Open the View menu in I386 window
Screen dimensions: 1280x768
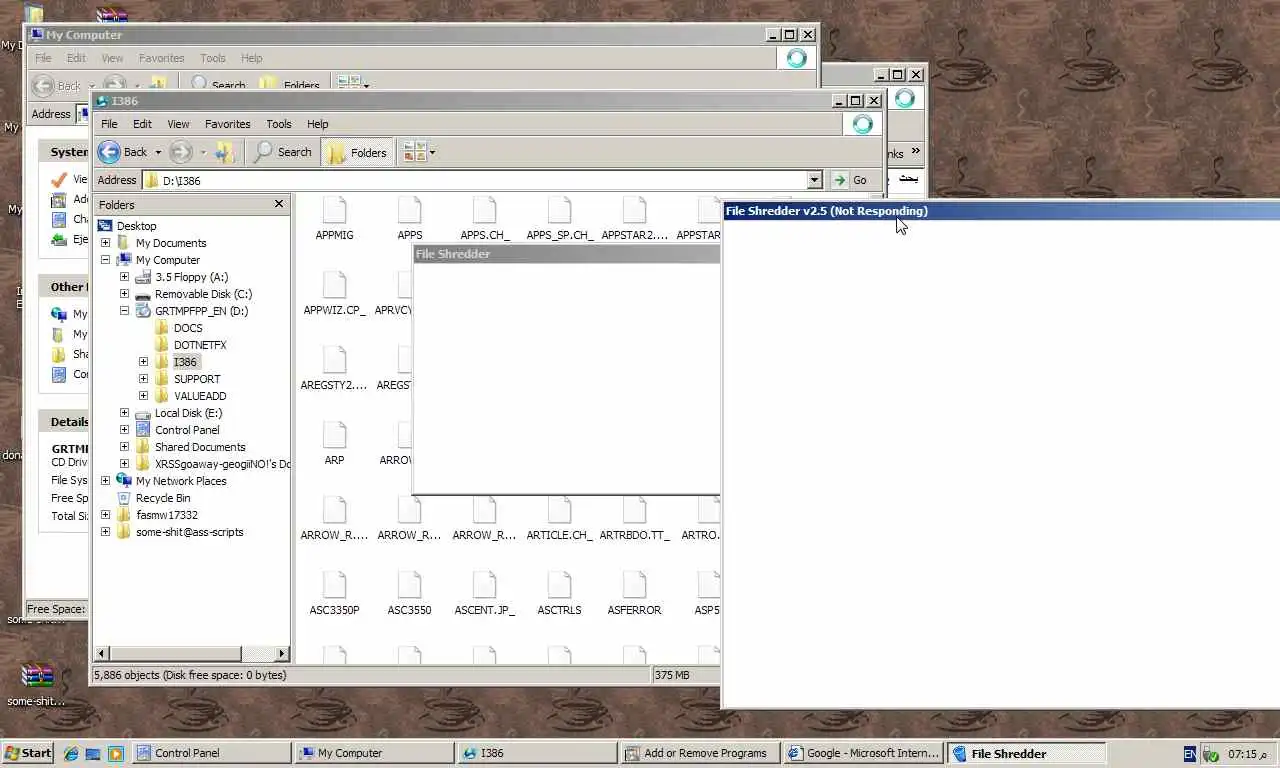(178, 124)
